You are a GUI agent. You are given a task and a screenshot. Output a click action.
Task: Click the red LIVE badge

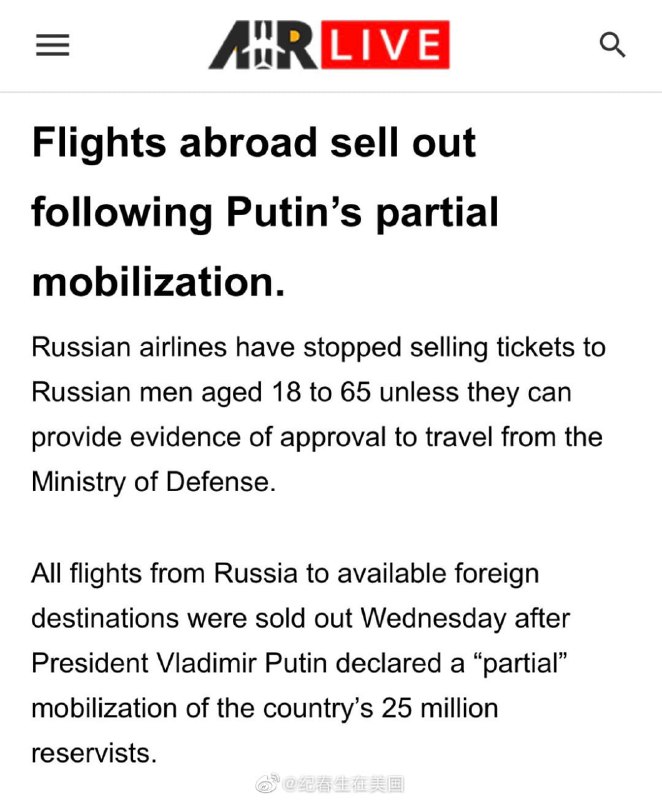click(384, 46)
